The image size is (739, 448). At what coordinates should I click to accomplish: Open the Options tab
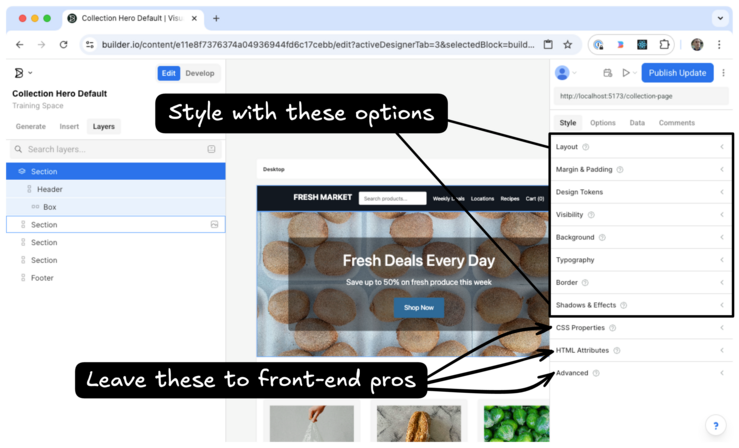[x=603, y=123]
